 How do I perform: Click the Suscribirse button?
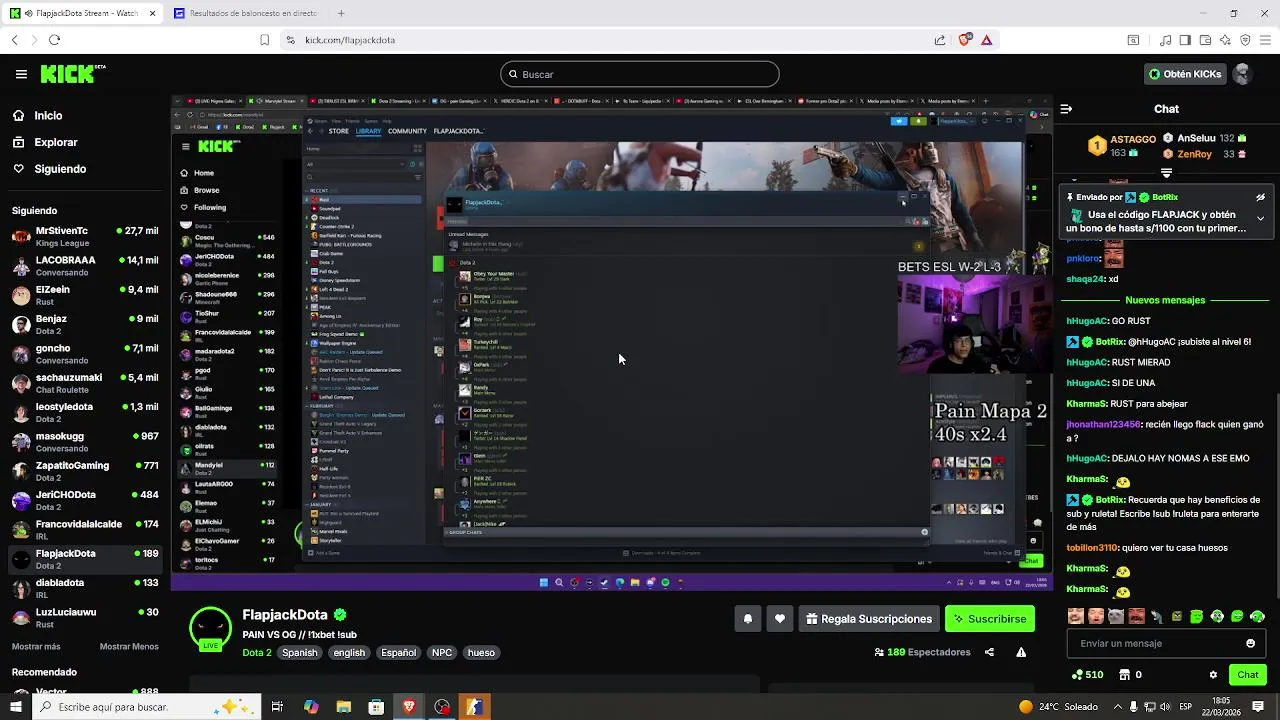click(989, 619)
